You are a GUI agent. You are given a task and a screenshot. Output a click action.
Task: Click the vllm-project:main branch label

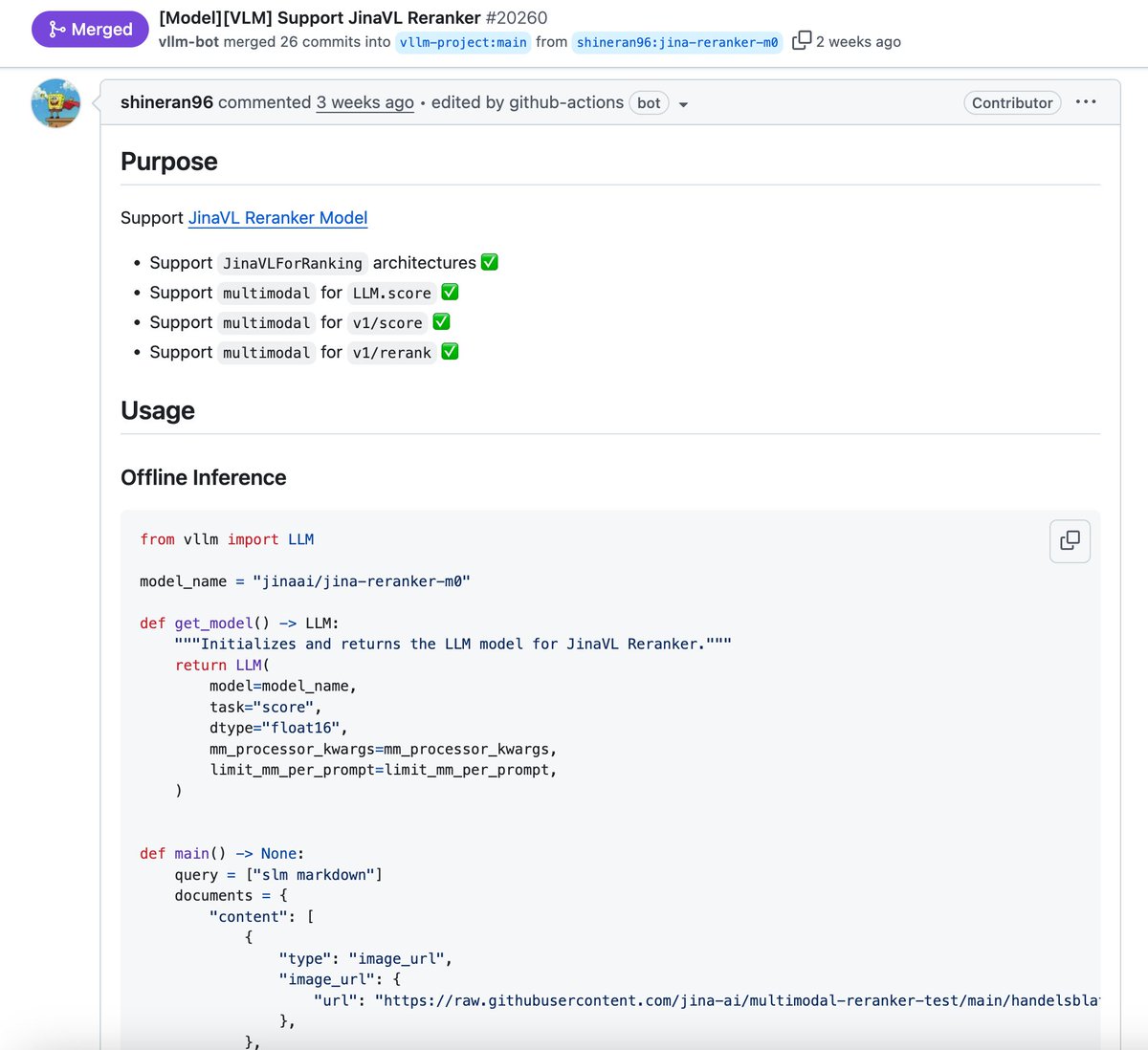click(x=463, y=42)
